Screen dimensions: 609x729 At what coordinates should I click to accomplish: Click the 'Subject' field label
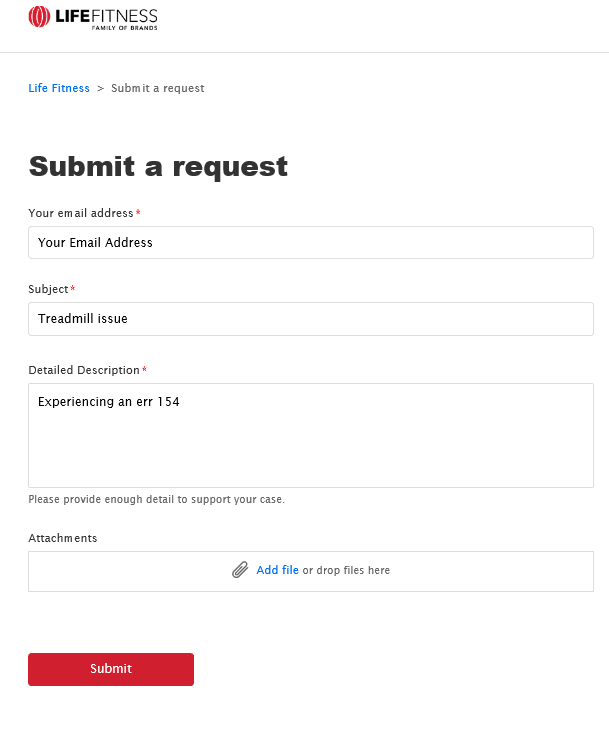tap(48, 289)
